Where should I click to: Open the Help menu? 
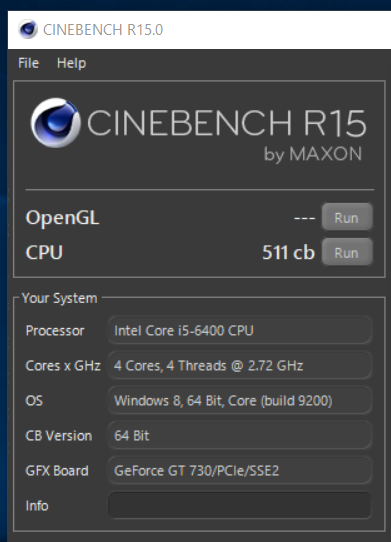coord(72,63)
